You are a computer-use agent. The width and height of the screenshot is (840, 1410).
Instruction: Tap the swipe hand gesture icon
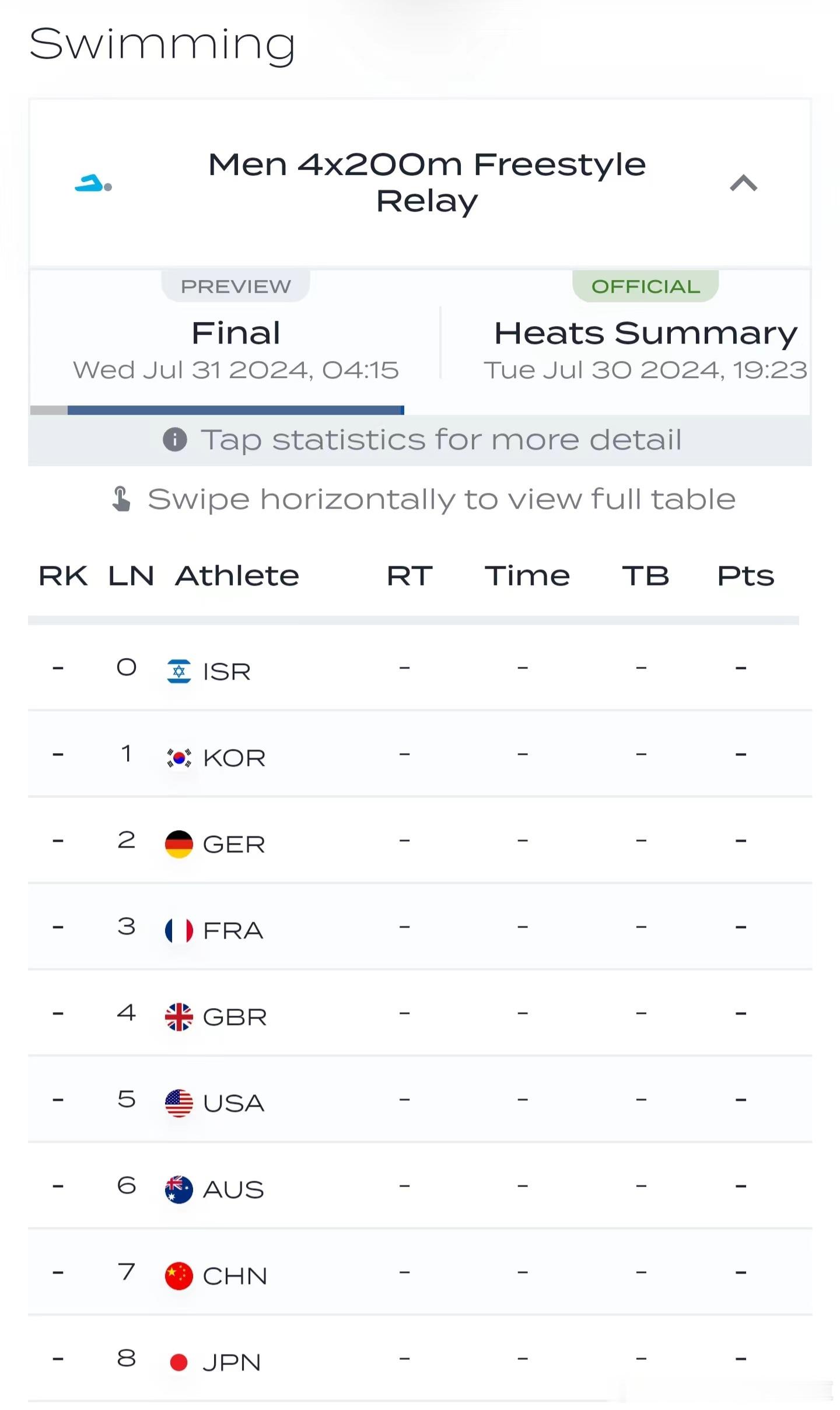click(121, 499)
